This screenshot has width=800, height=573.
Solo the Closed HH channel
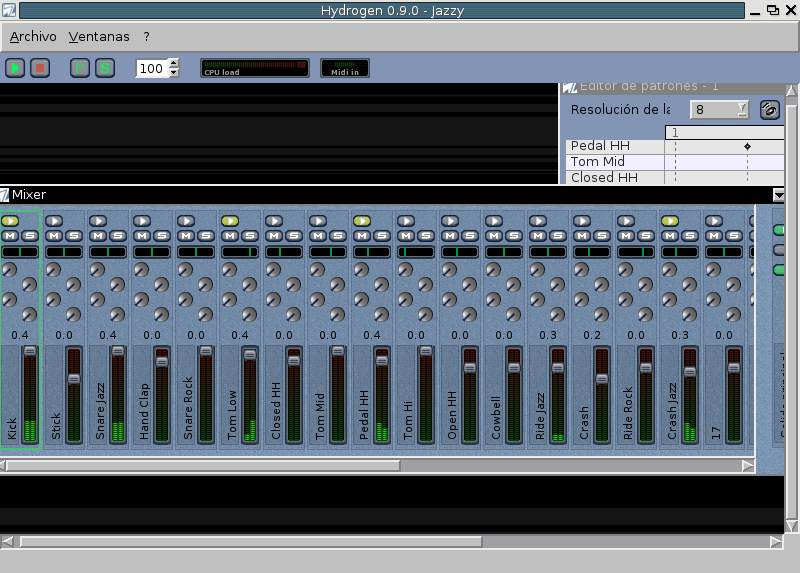coord(294,236)
